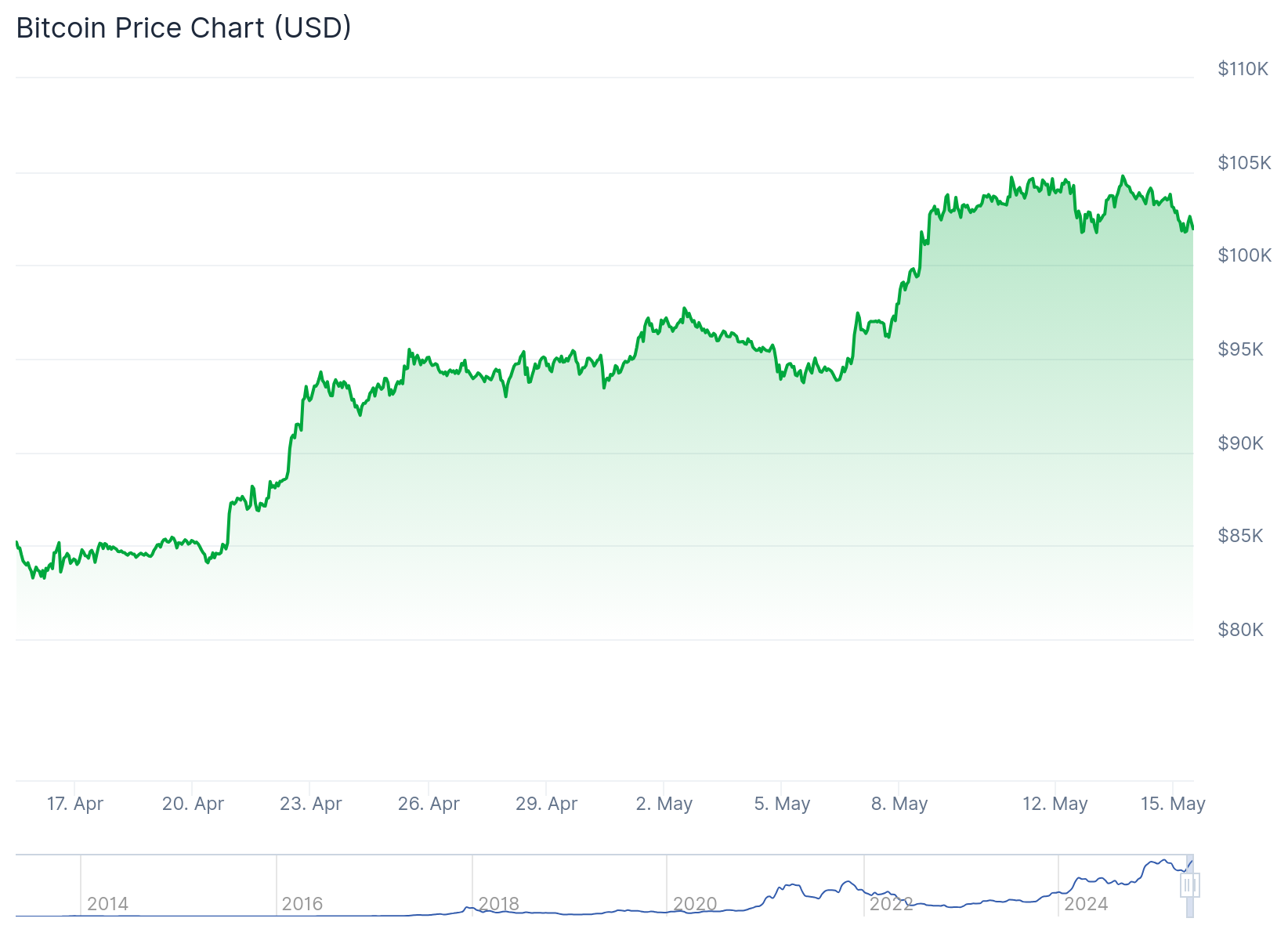Click the navigator range handle with grip lines

coord(1189,886)
